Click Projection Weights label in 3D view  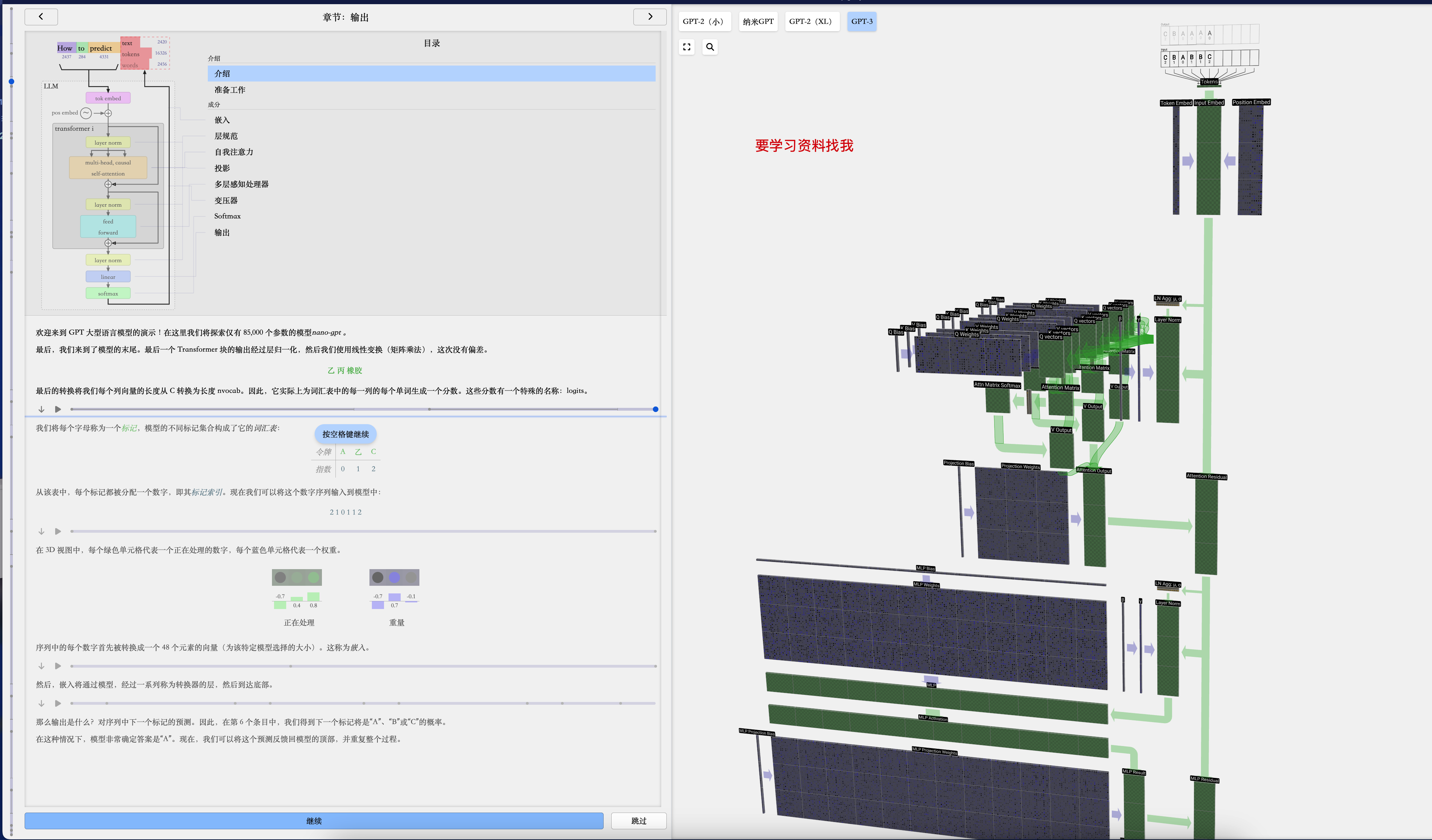point(1020,466)
